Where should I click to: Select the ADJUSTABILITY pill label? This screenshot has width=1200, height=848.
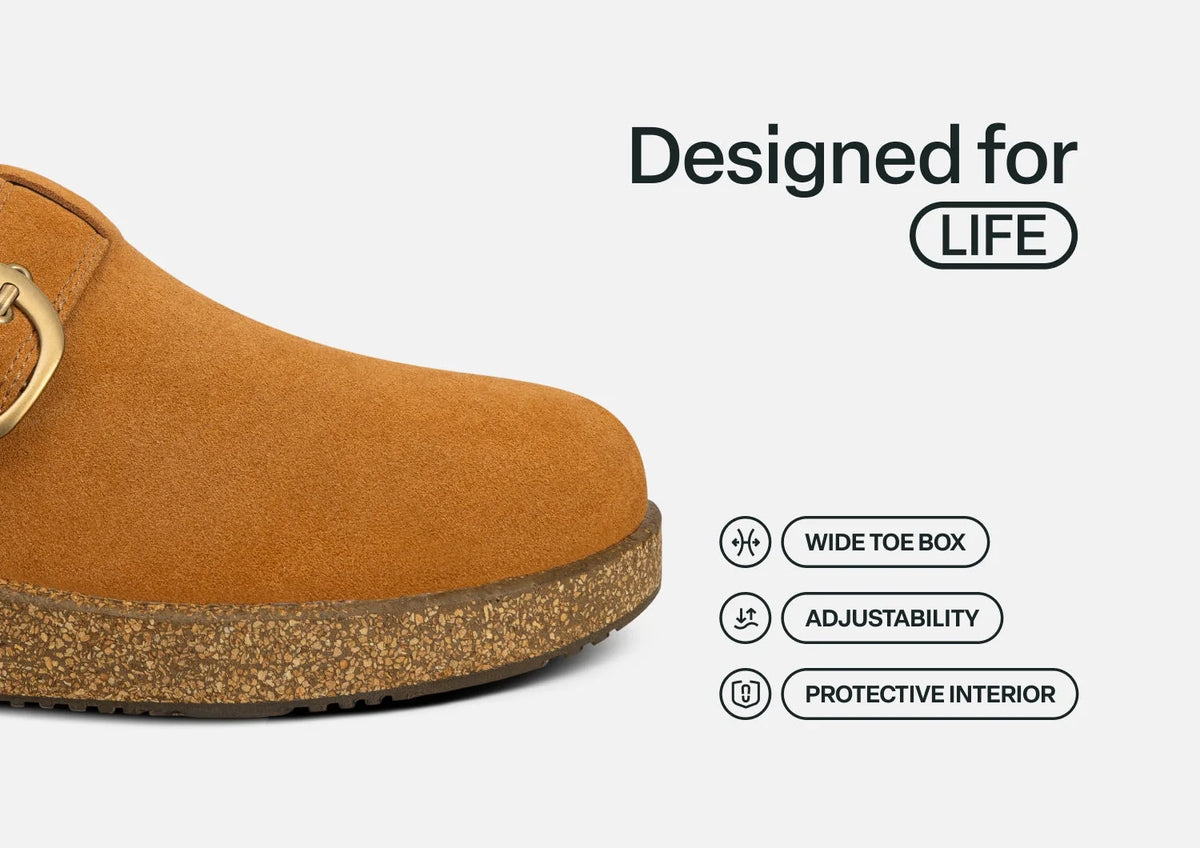[892, 618]
